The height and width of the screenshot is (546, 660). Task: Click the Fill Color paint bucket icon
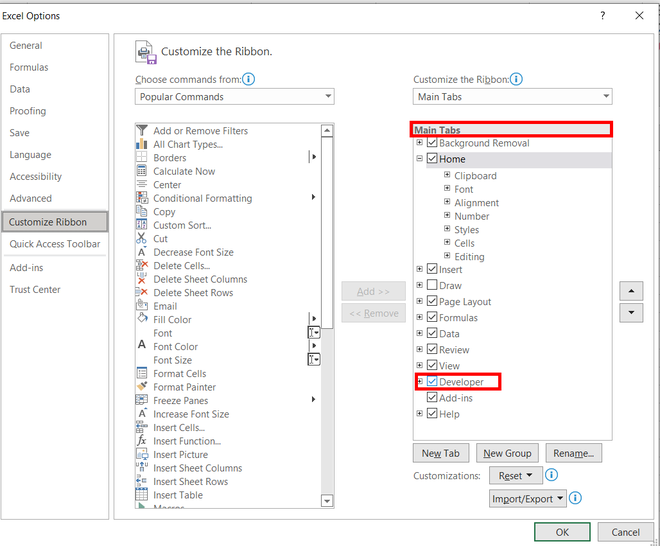pyautogui.click(x=142, y=318)
